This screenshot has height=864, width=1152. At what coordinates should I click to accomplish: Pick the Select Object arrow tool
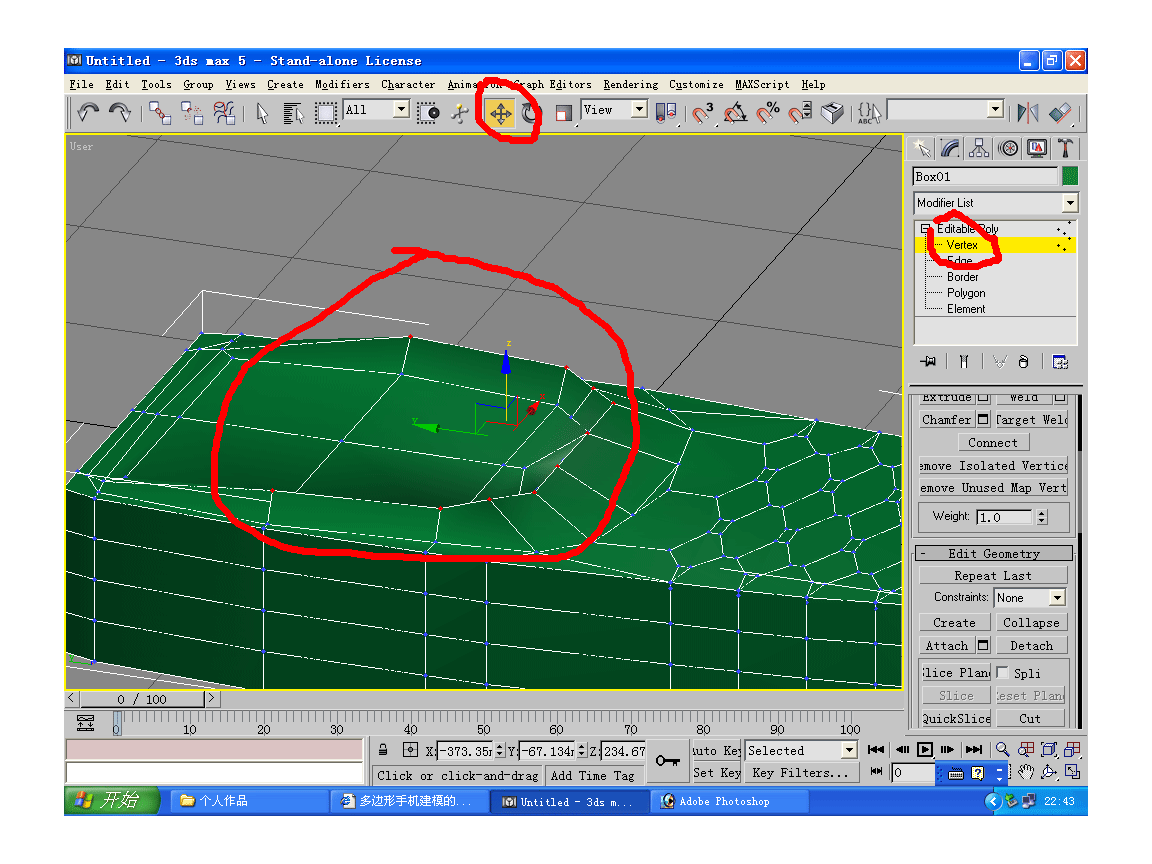(x=262, y=112)
